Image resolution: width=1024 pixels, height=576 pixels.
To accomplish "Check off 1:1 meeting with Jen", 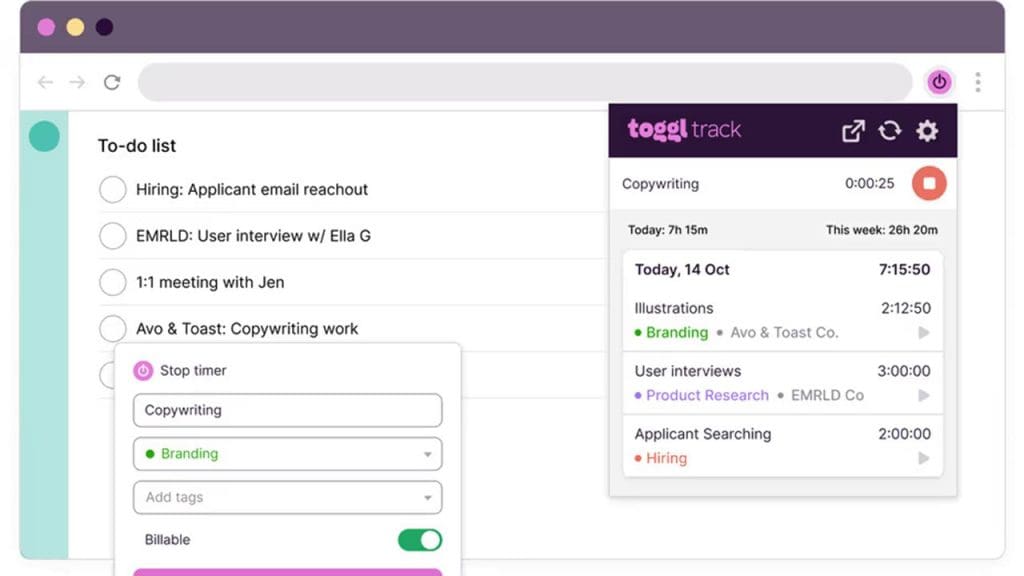I will tap(113, 283).
